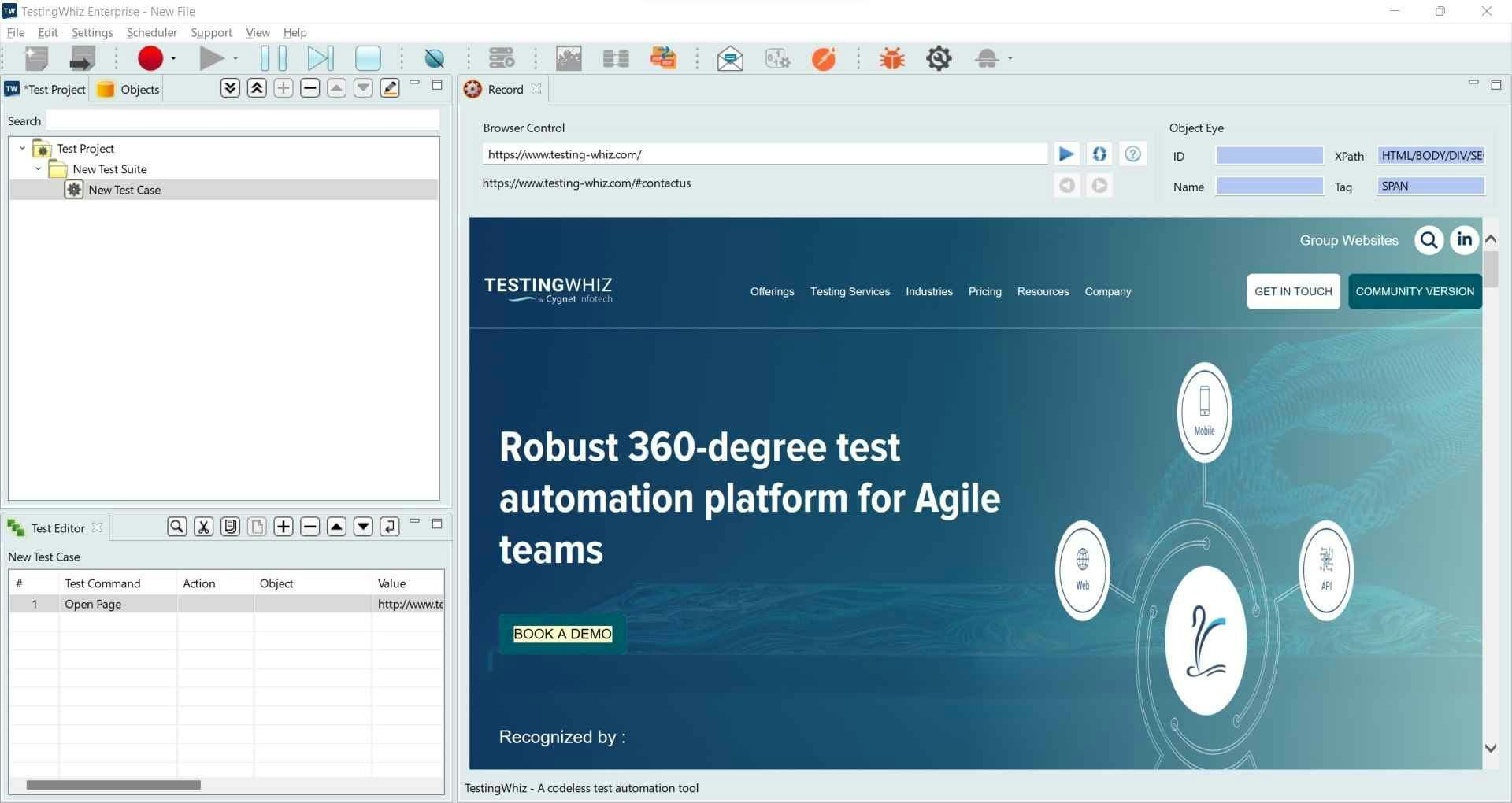This screenshot has width=1512, height=803.
Task: Collapse the New Test Suite node
Action: [x=38, y=168]
